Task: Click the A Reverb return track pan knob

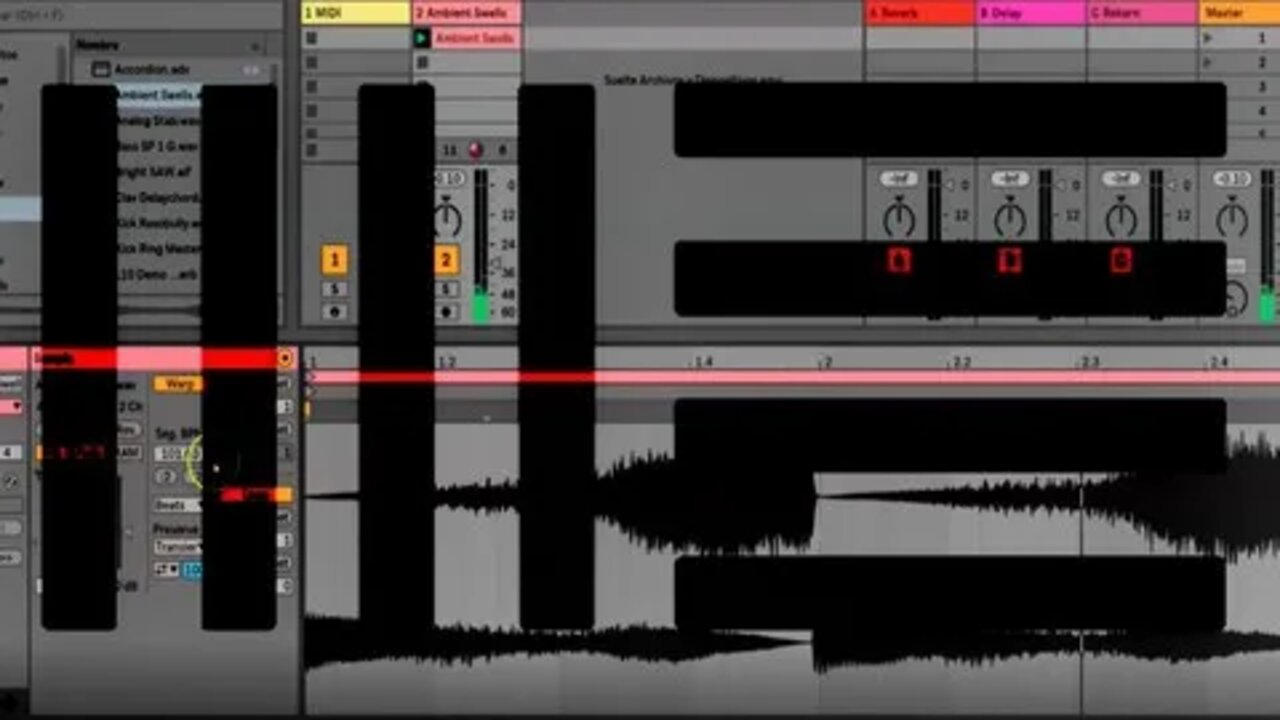Action: 899,217
